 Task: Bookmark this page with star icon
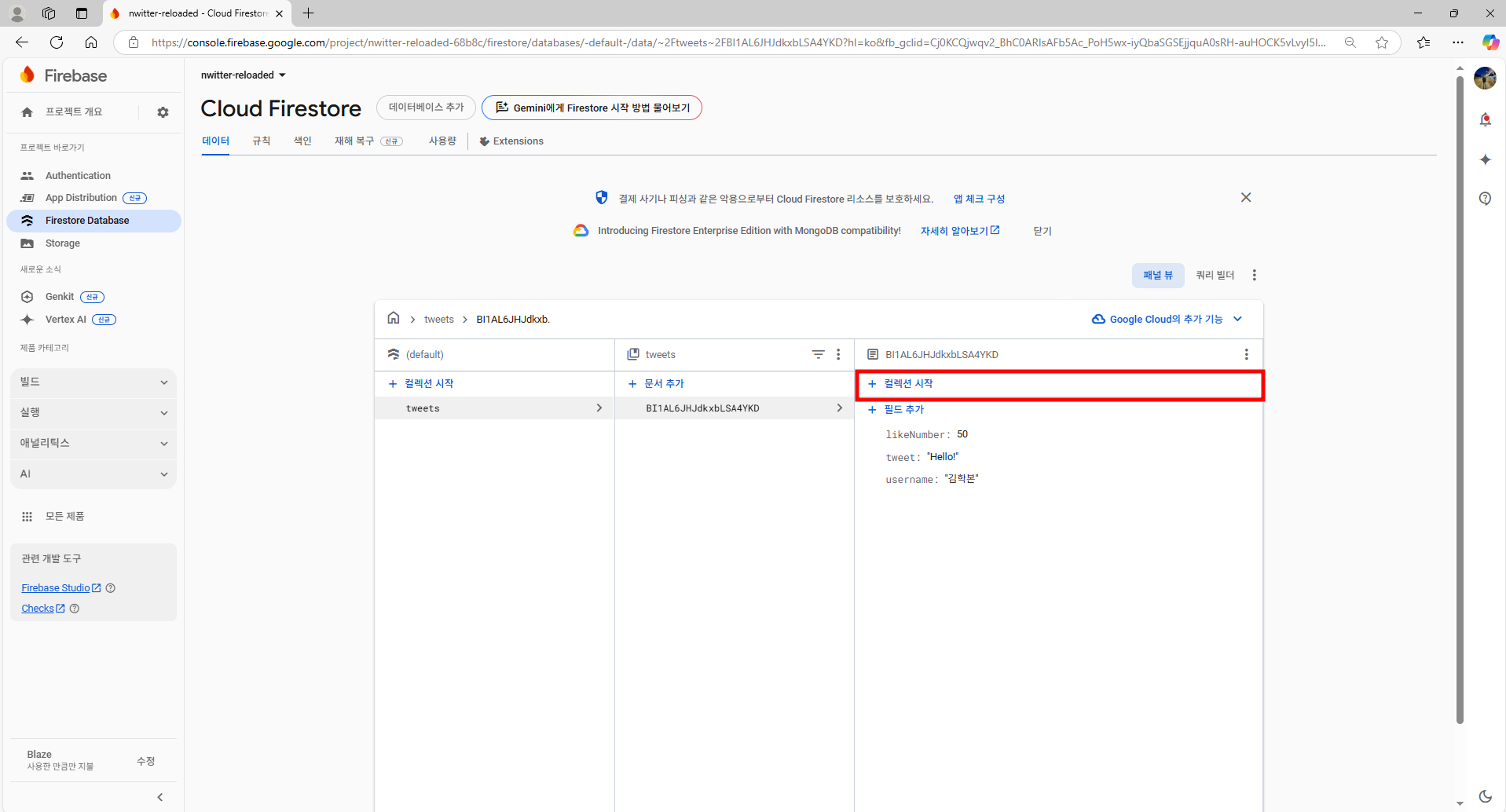[1382, 42]
